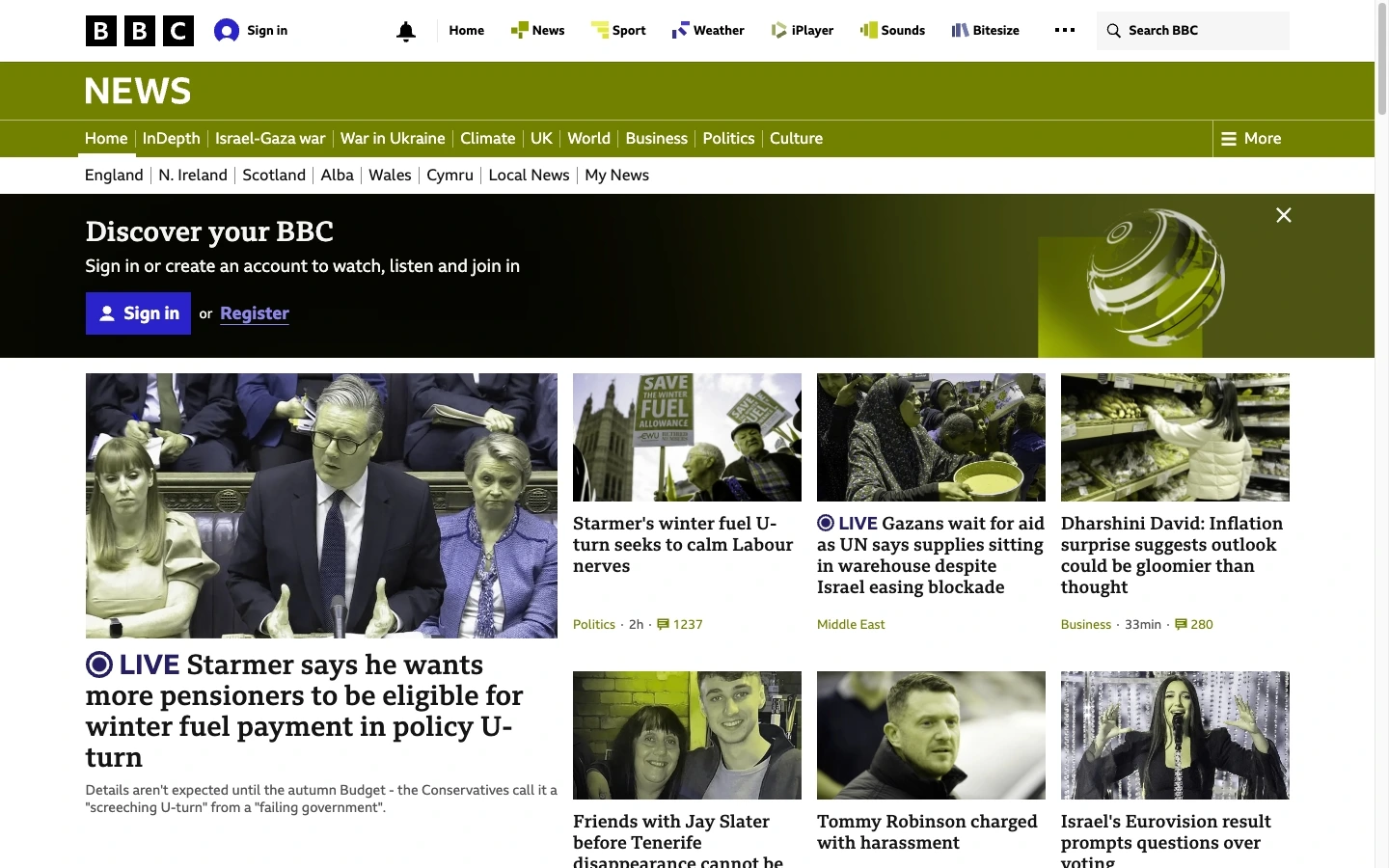
Task: Click the Weather icon in top bar
Action: (680, 30)
